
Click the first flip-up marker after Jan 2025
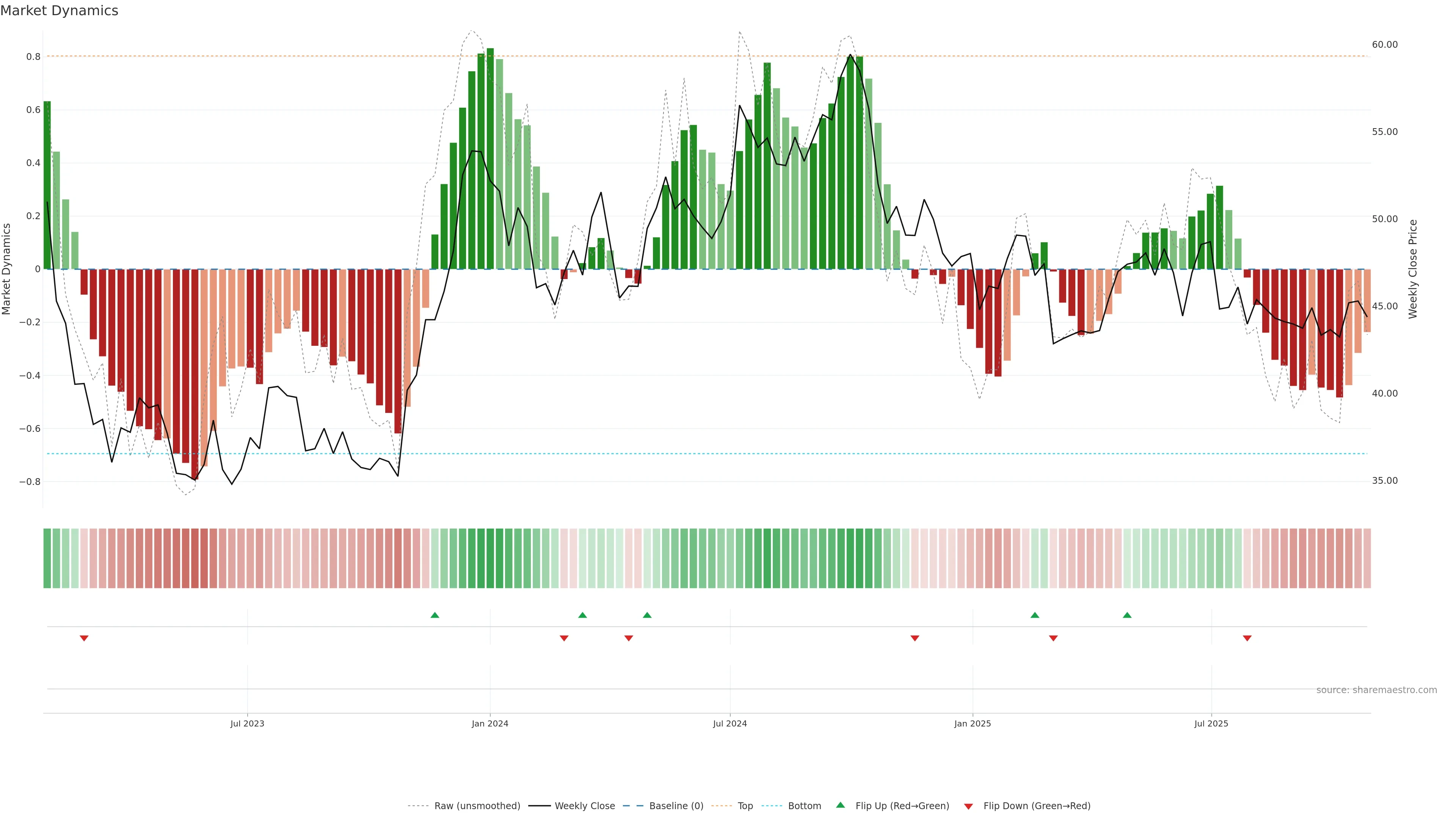[1035, 615]
